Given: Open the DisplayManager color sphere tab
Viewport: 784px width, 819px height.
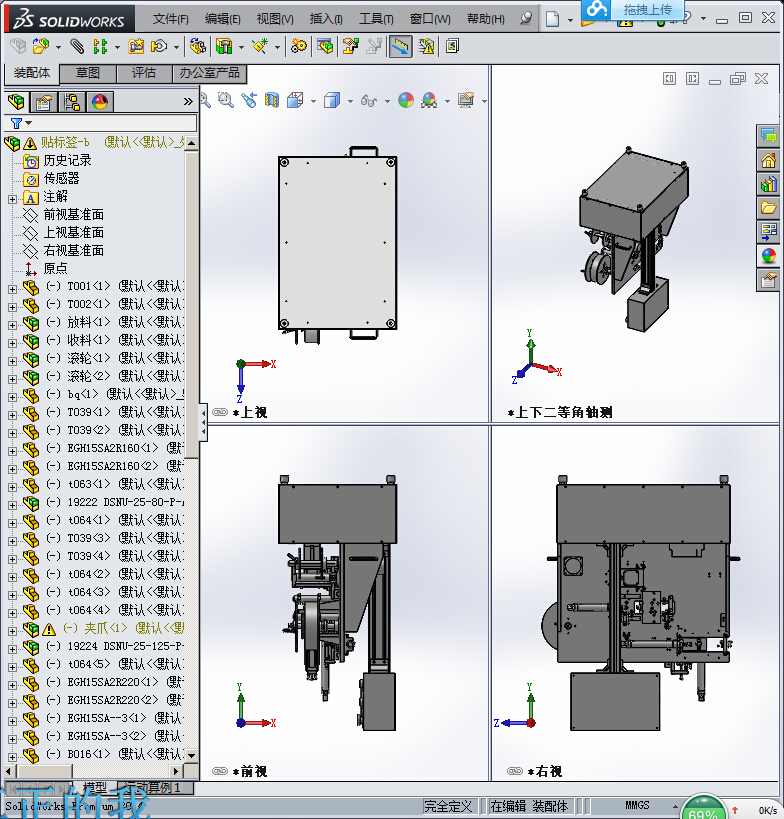Looking at the screenshot, I should tap(100, 102).
